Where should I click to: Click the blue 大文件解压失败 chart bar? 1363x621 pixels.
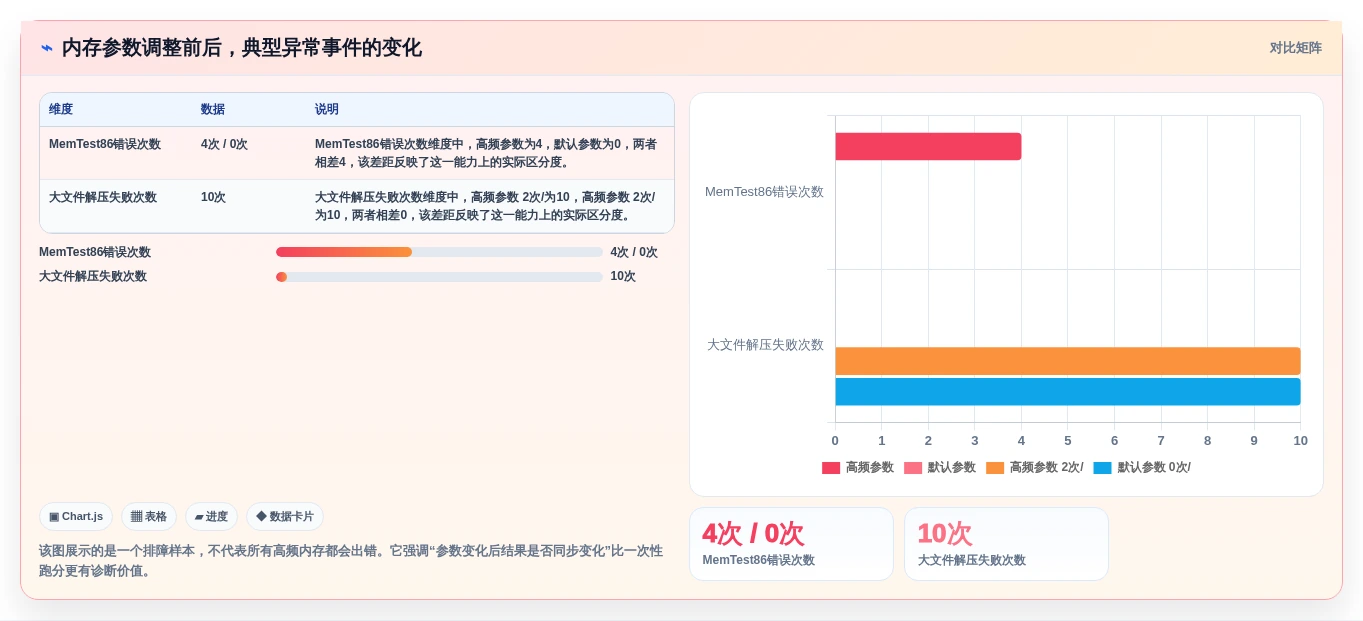pos(1068,392)
